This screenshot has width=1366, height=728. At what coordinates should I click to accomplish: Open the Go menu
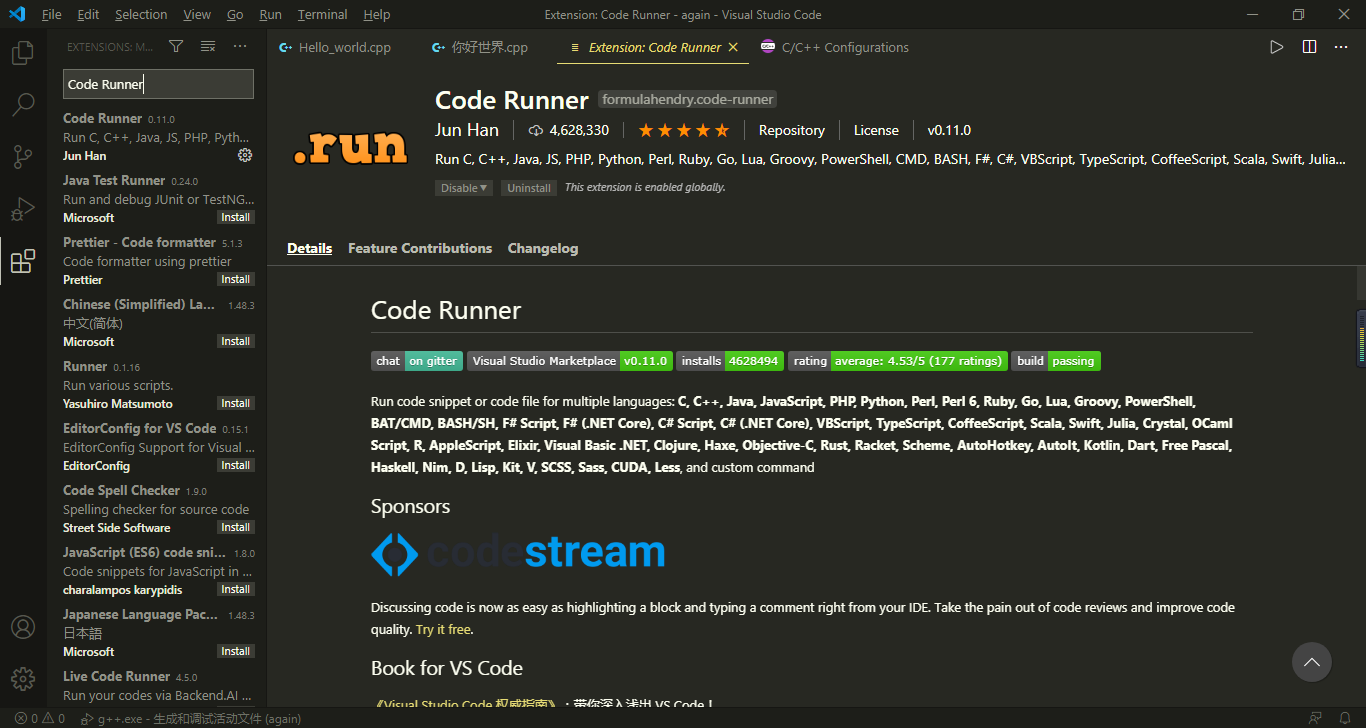[x=235, y=15]
